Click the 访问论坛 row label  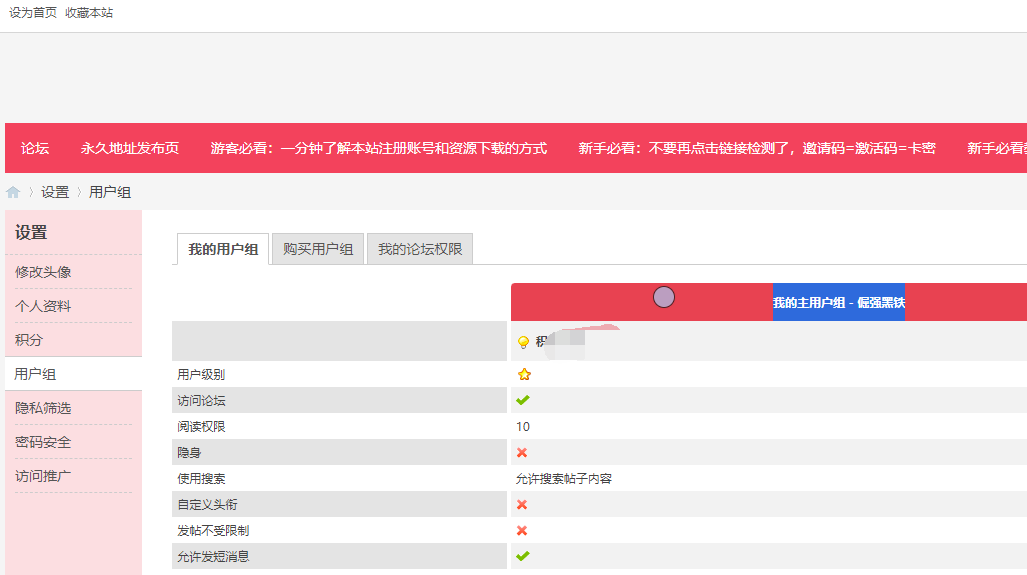coord(201,400)
